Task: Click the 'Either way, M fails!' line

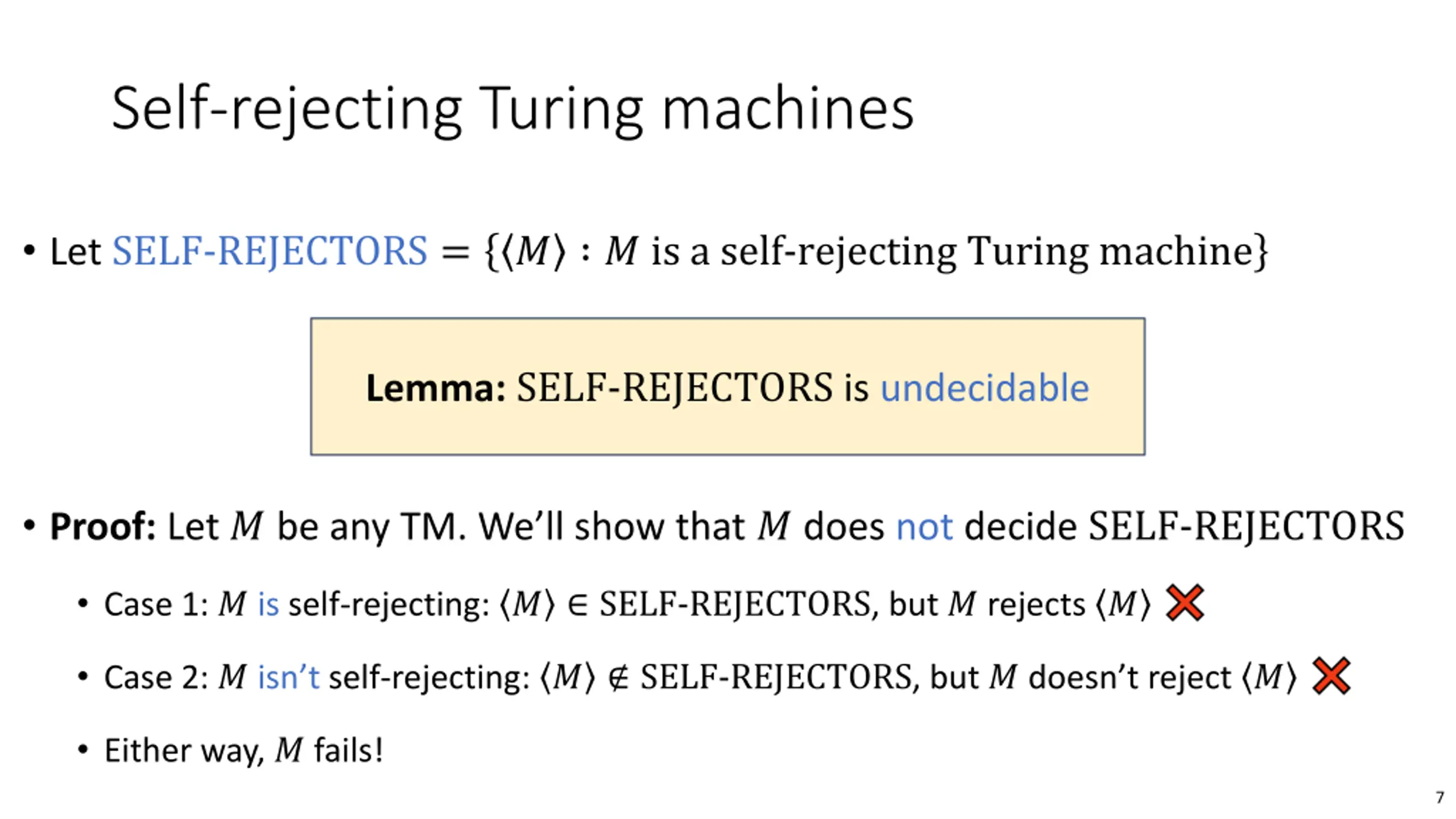Action: click(243, 750)
